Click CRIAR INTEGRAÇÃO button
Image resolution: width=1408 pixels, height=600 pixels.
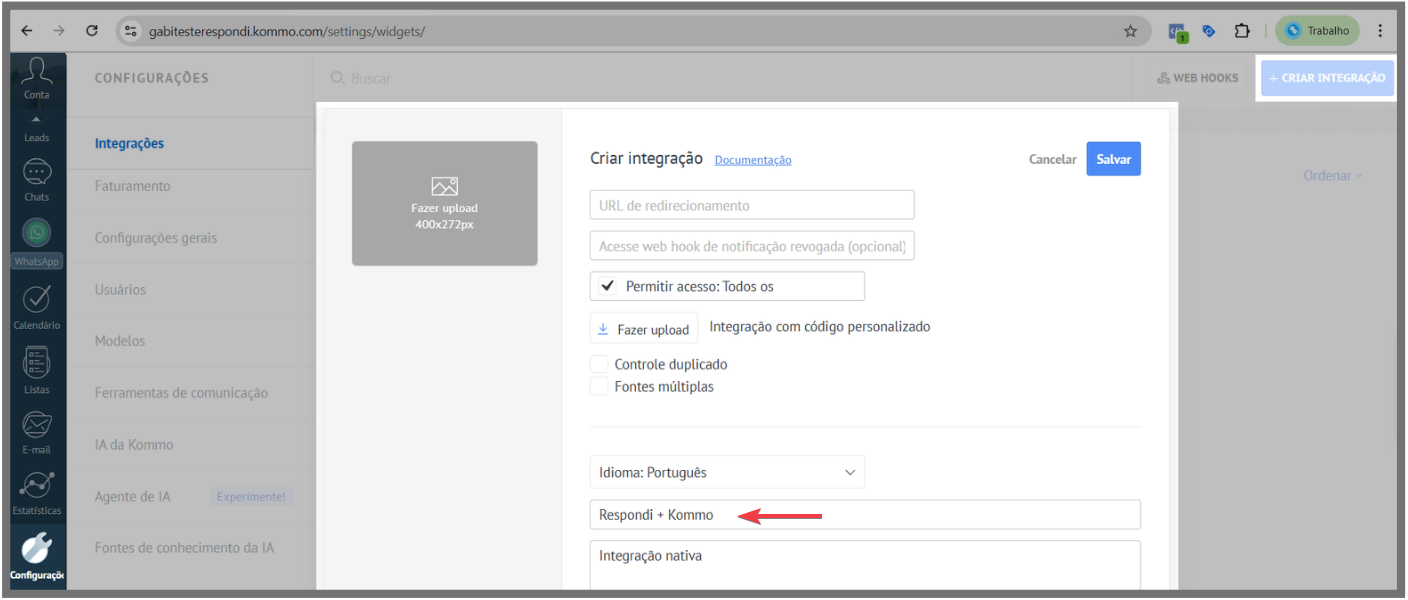[1327, 78]
